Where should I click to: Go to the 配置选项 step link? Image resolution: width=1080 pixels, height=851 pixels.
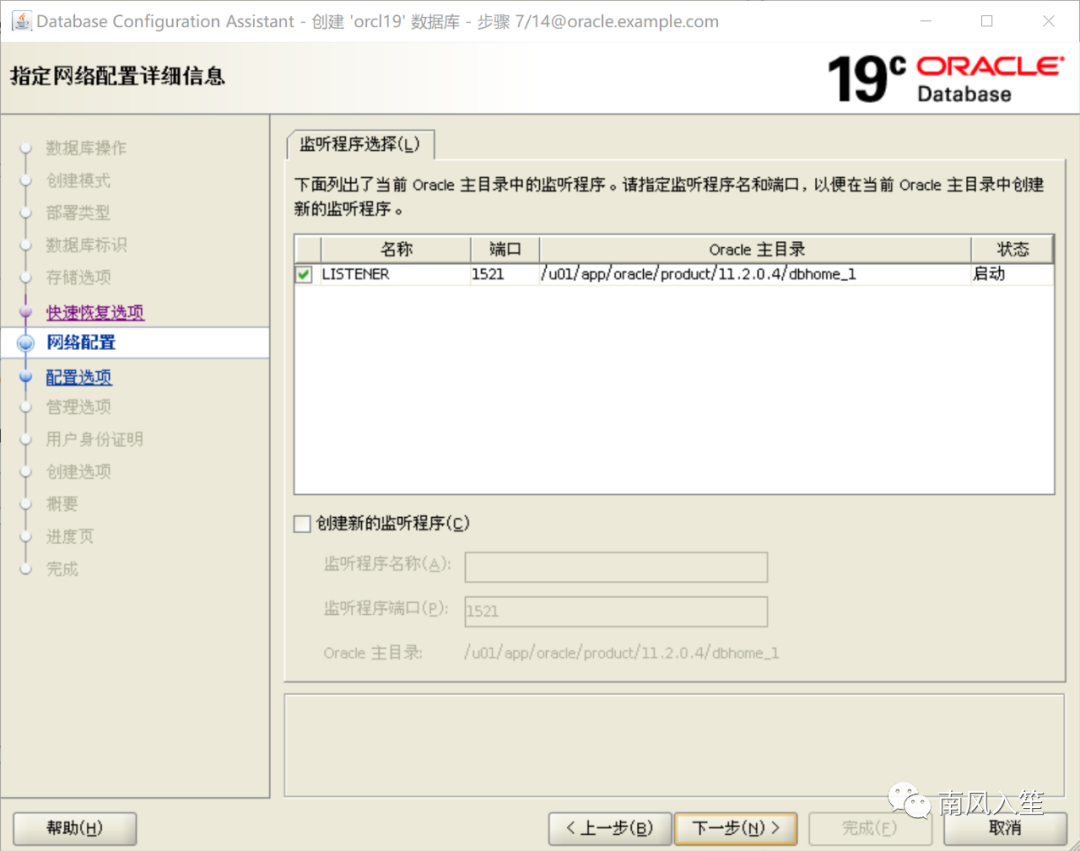pyautogui.click(x=79, y=377)
